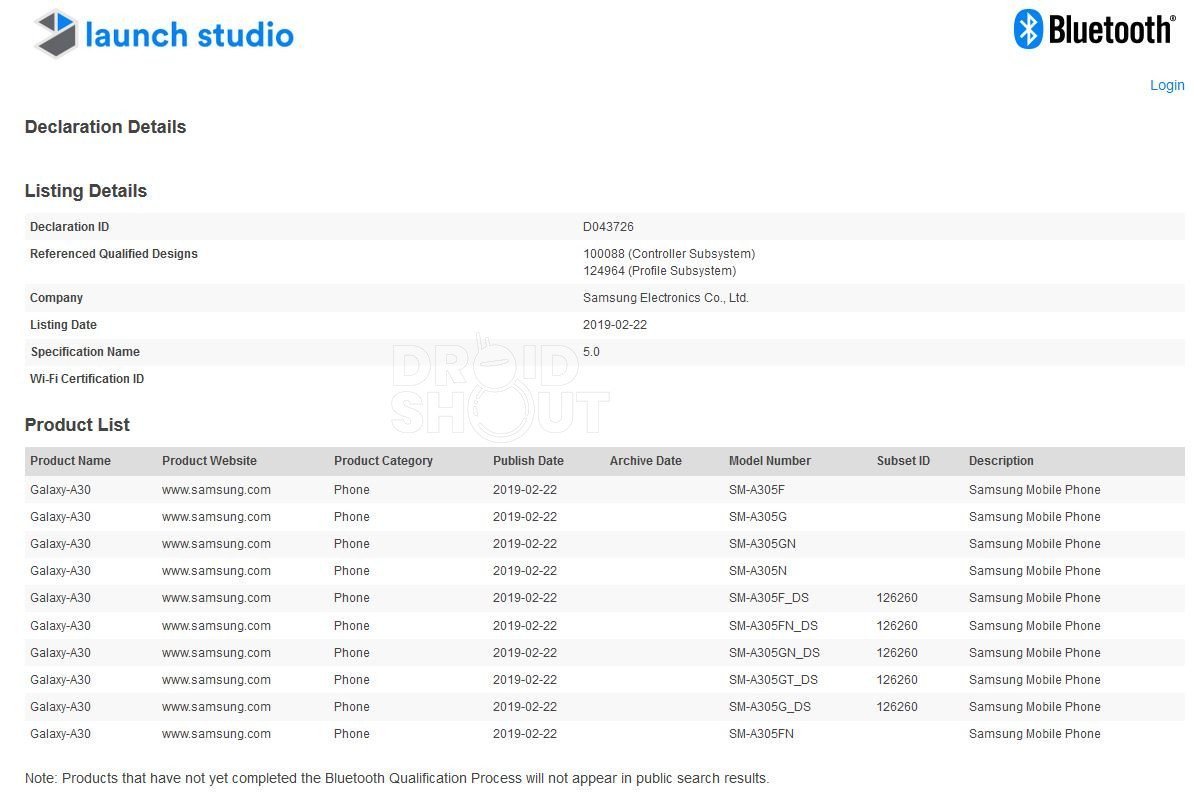1198x799 pixels.
Task: Select the Declaration Details heading
Action: (x=105, y=127)
